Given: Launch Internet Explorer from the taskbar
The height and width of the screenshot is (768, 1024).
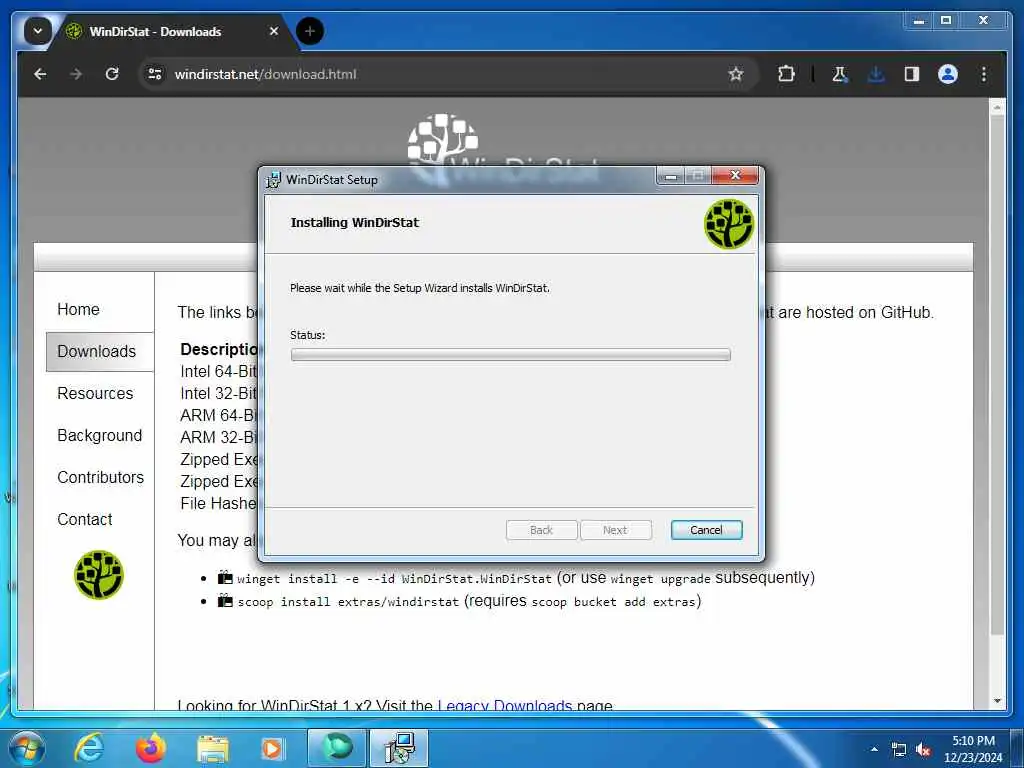Looking at the screenshot, I should [x=89, y=748].
